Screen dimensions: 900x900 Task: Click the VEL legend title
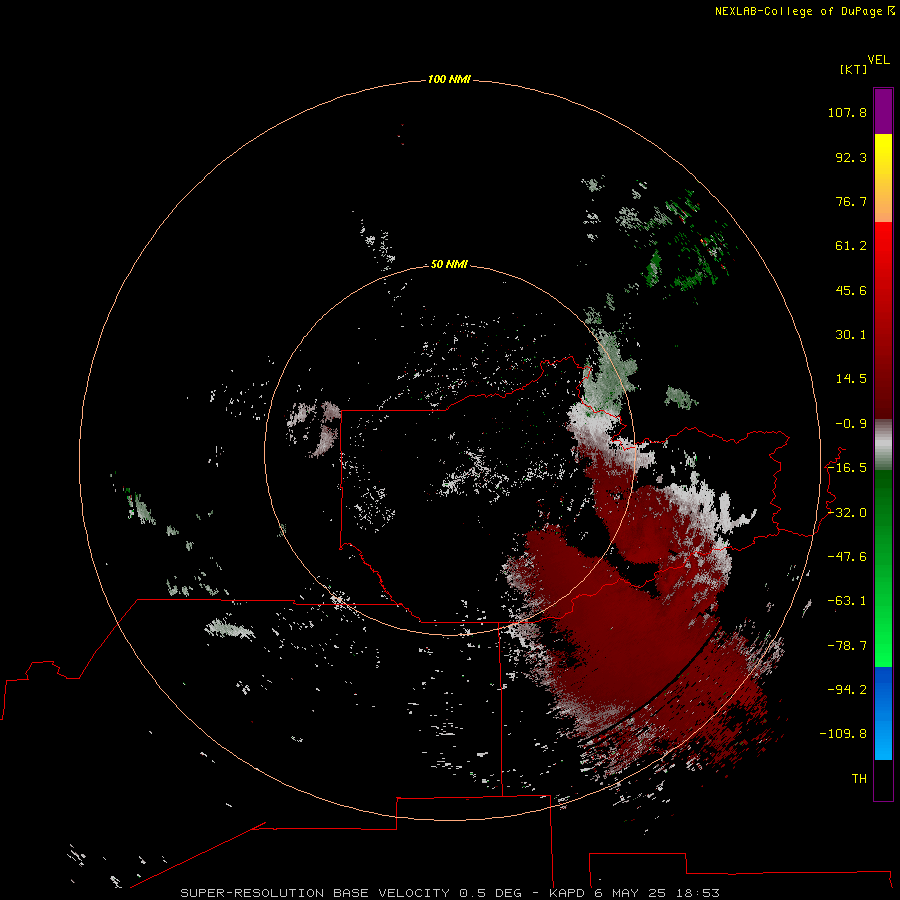878,60
